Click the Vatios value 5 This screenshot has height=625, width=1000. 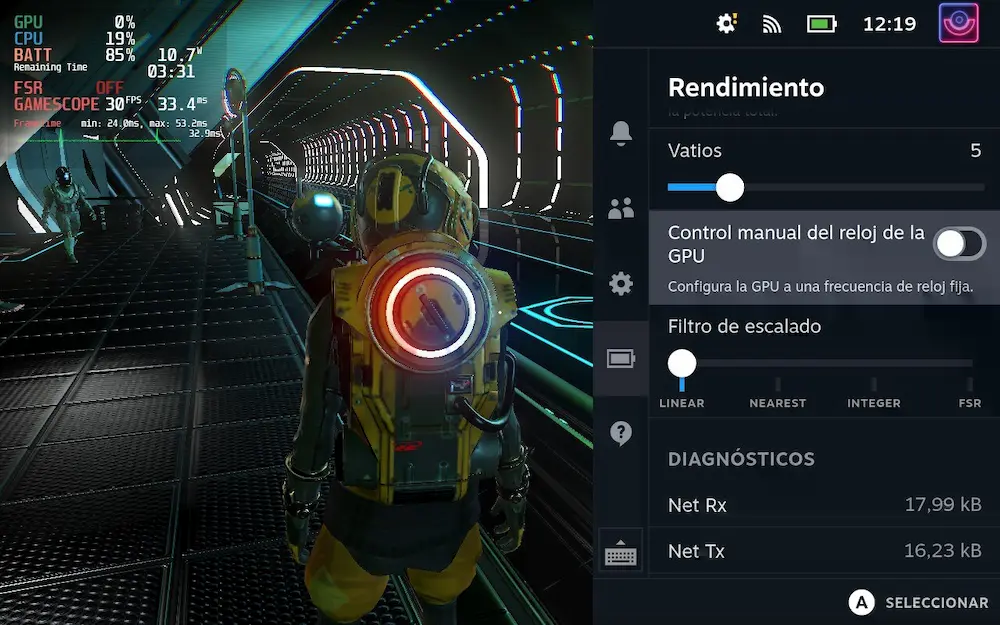tap(975, 151)
